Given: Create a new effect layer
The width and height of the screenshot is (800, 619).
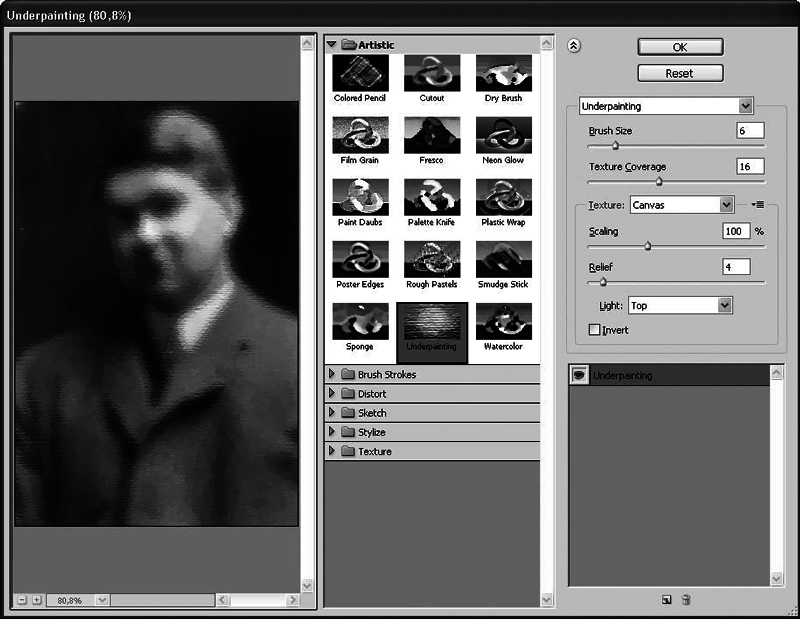Looking at the screenshot, I should (x=666, y=598).
